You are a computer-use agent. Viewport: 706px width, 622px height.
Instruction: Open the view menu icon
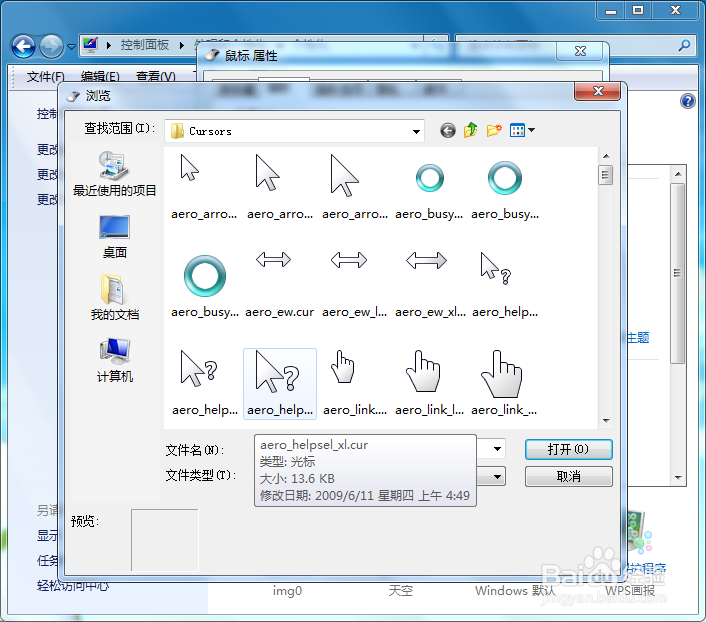coord(517,131)
